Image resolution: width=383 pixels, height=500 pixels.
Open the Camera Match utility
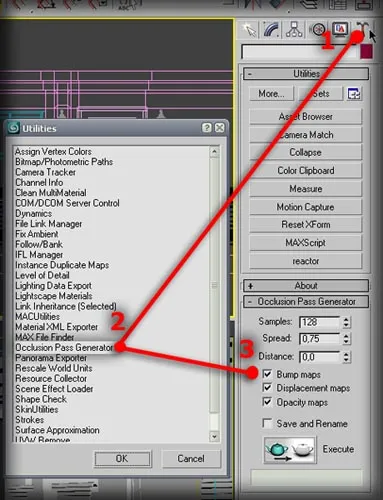(x=305, y=135)
